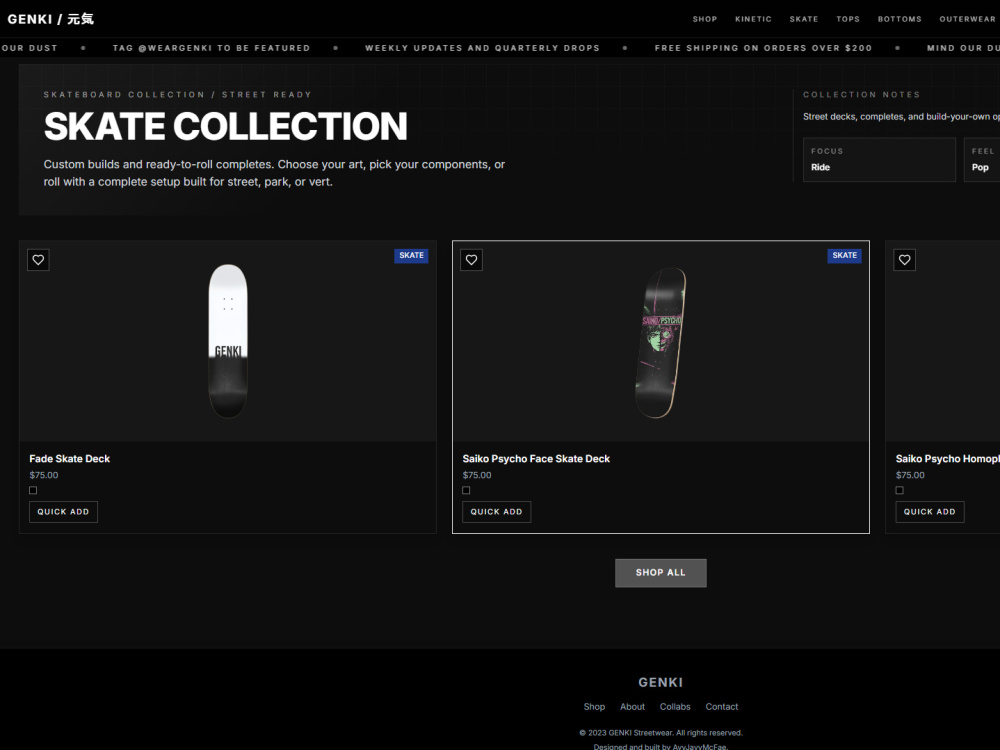Viewport: 1000px width, 750px height.
Task: Click the SKATE badge on Saiko Psycho Face card
Action: (x=844, y=256)
